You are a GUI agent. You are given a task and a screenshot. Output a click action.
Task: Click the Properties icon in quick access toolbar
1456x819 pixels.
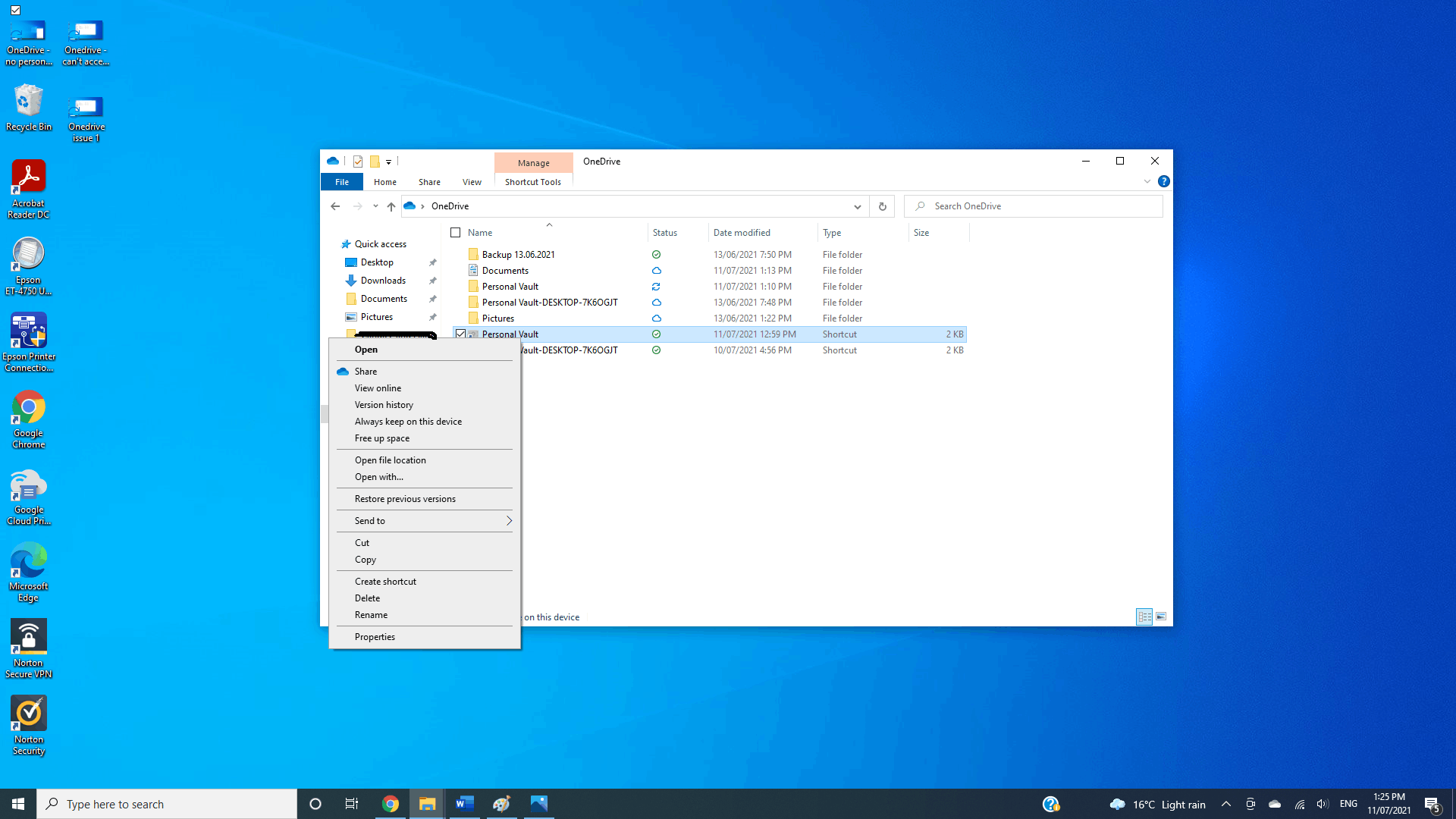point(358,162)
